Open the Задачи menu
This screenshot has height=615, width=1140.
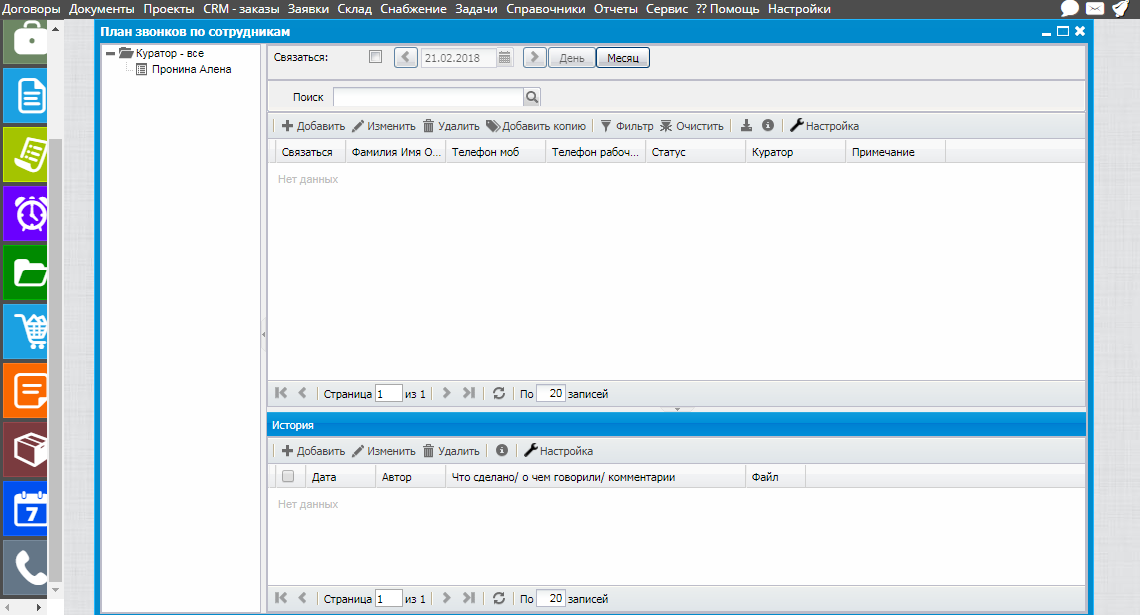pos(476,9)
